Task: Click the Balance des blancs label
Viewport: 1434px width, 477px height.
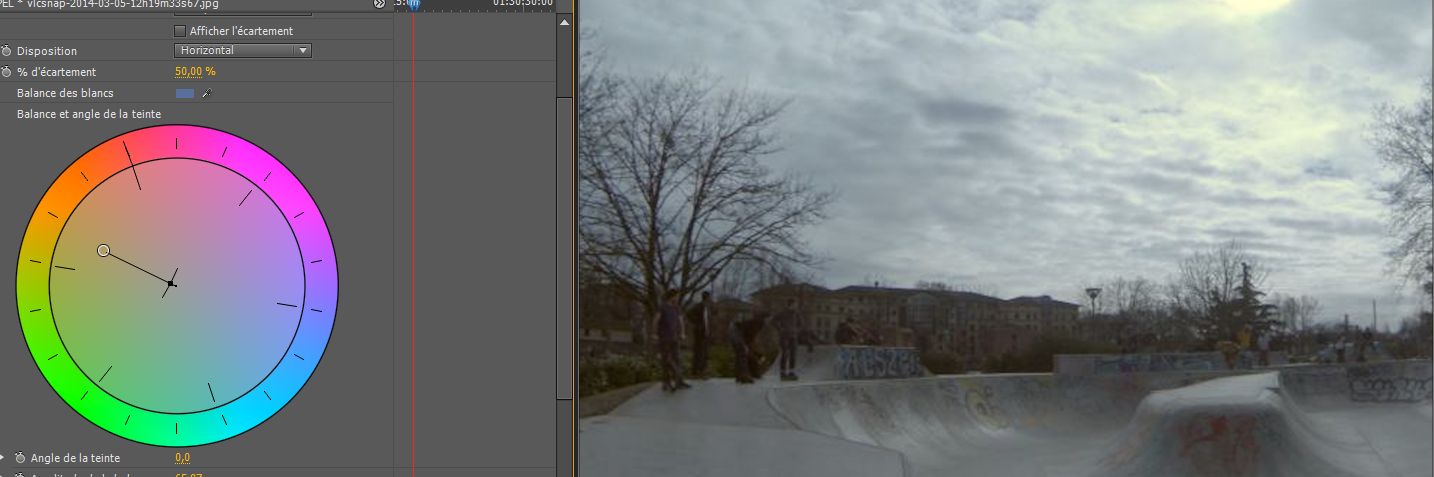Action: [65, 93]
